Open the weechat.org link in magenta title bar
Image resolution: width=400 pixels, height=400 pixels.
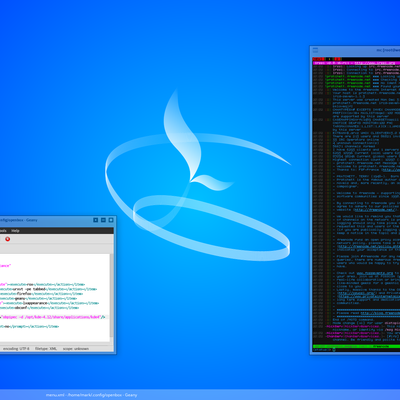(x=375, y=63)
